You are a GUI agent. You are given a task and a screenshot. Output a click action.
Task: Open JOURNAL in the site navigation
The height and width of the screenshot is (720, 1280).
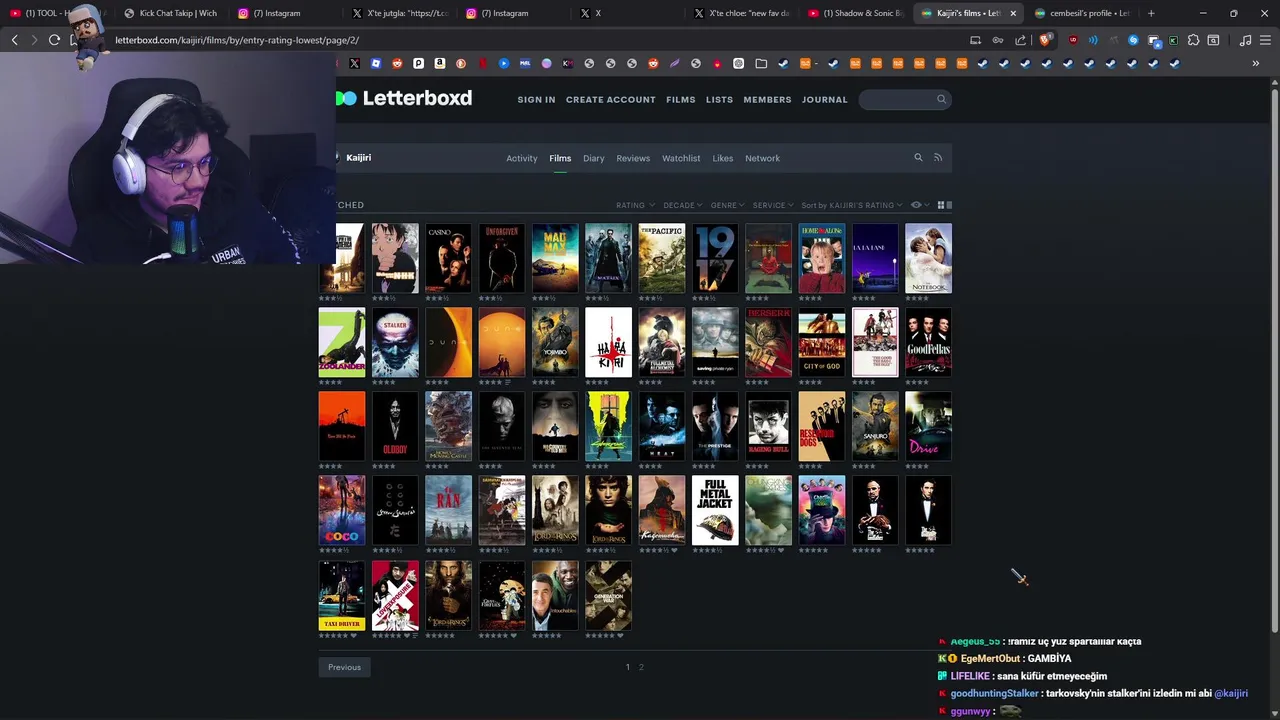[825, 99]
